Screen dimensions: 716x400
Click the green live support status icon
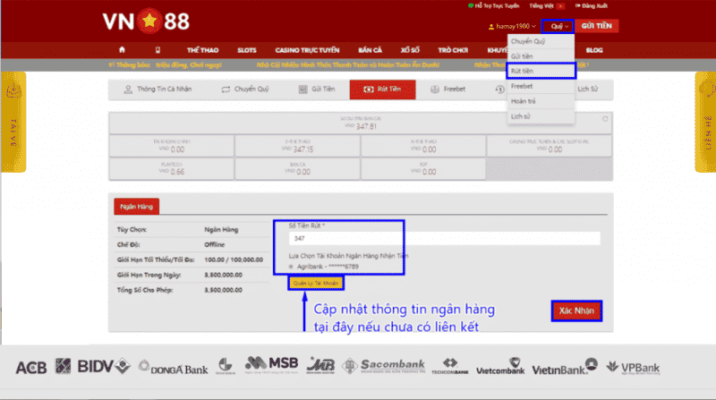point(470,6)
